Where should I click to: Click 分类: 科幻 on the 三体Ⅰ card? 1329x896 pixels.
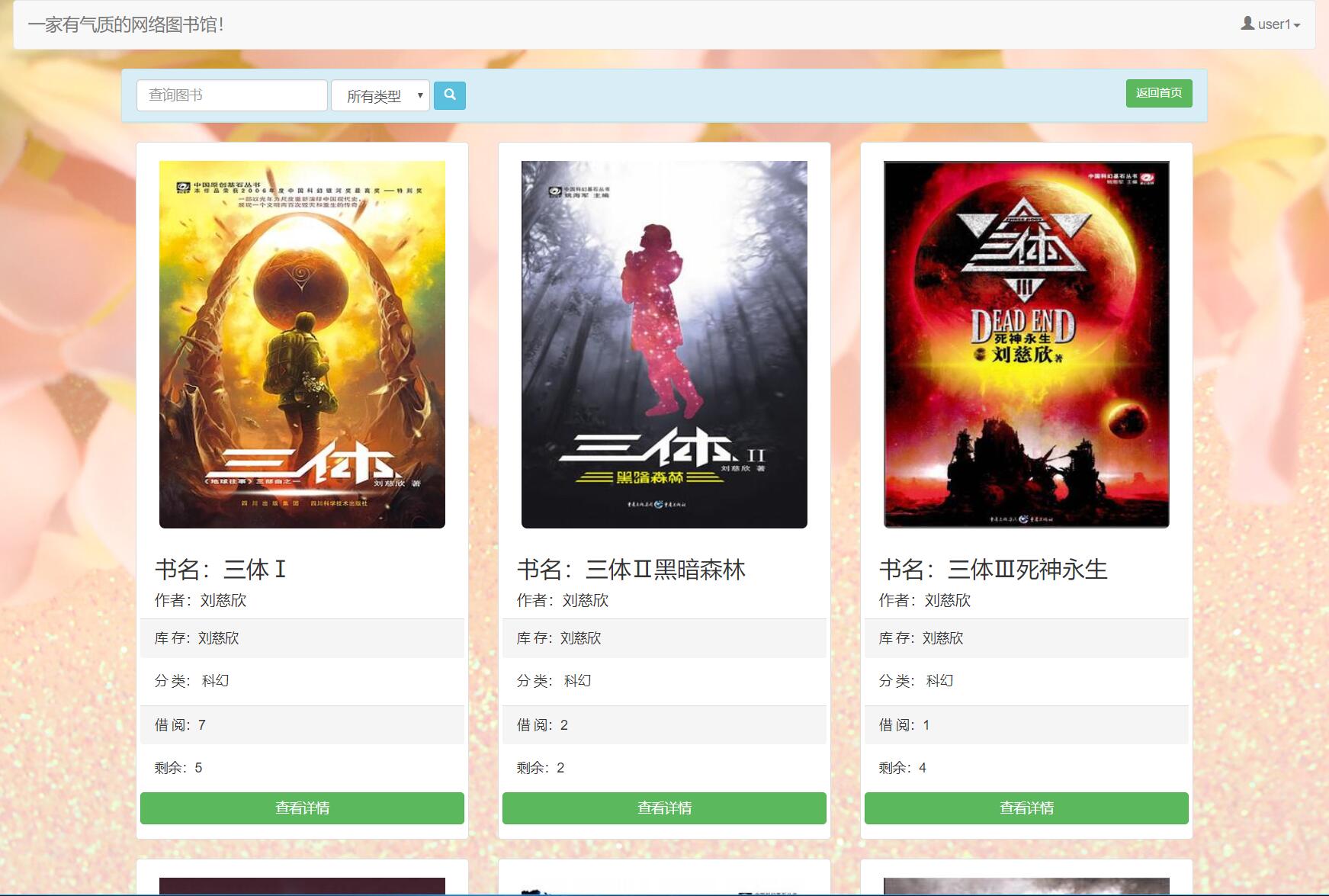[x=191, y=681]
